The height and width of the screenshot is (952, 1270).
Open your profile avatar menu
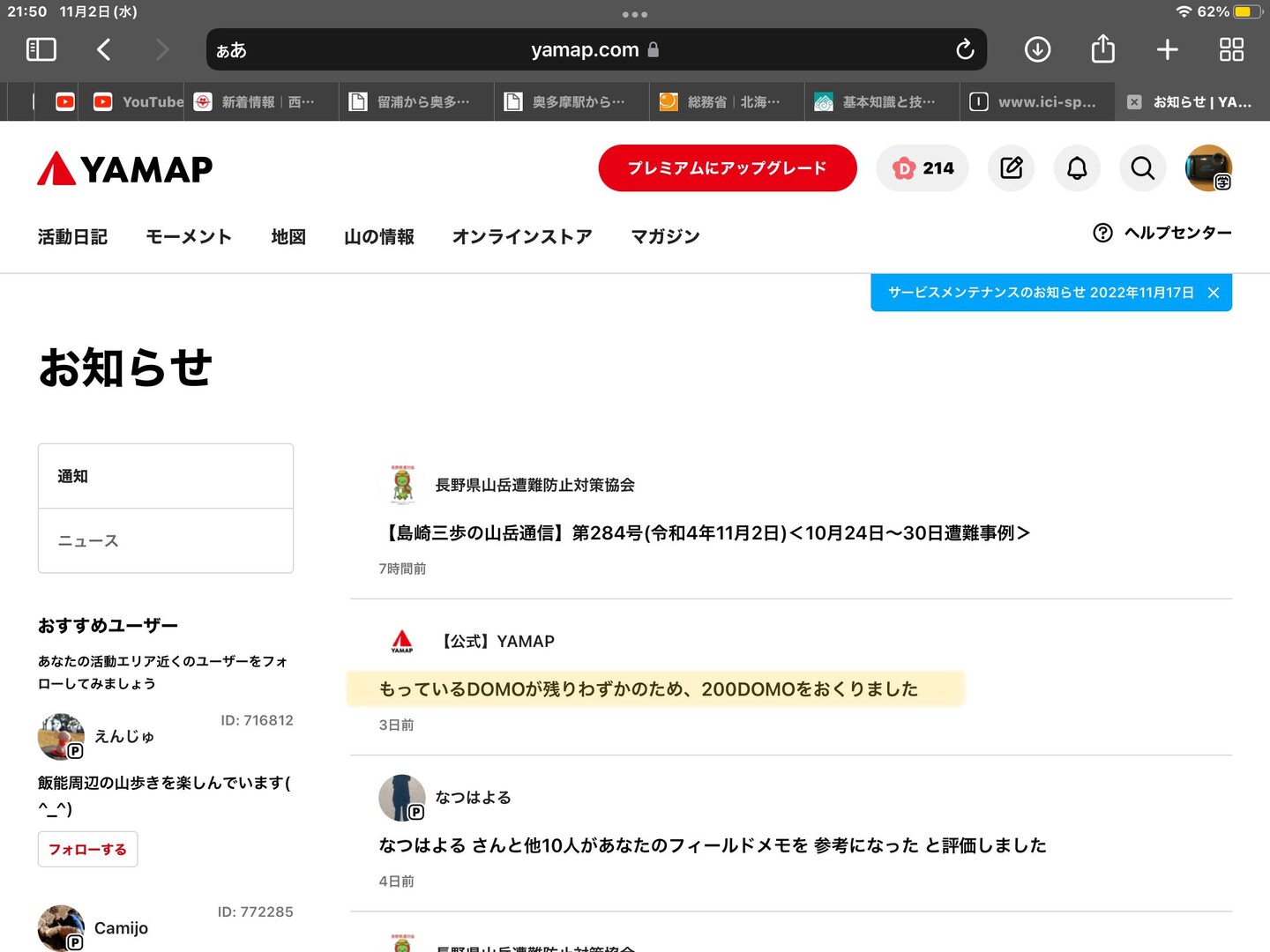tap(1209, 167)
